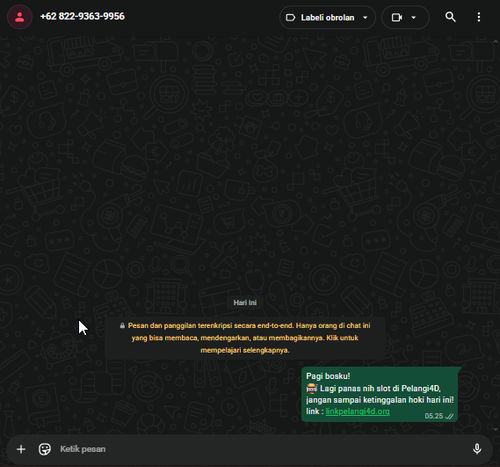Open contact info for +62 822-9363-9956
Viewport: 500px width, 467px height.
[82, 16]
